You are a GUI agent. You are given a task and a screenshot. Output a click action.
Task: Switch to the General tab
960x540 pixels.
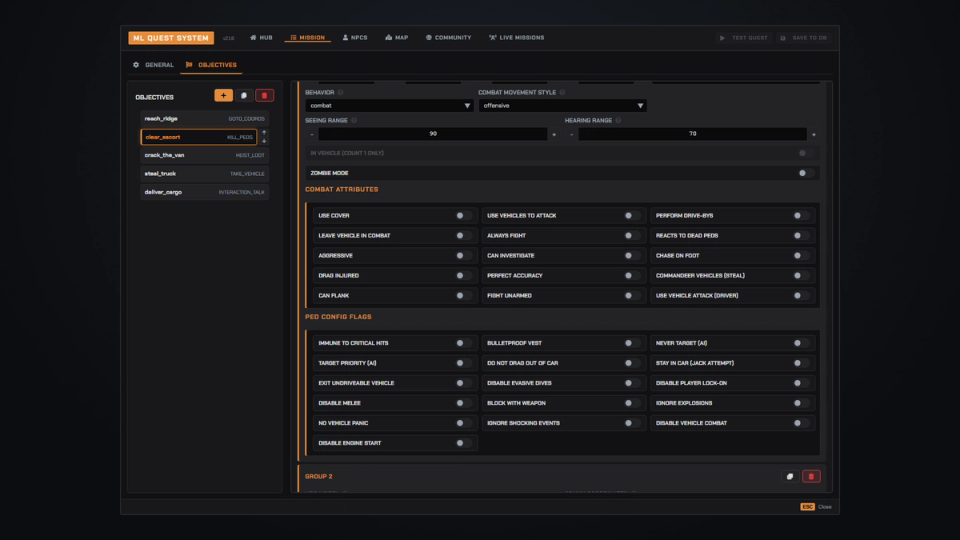coord(154,65)
